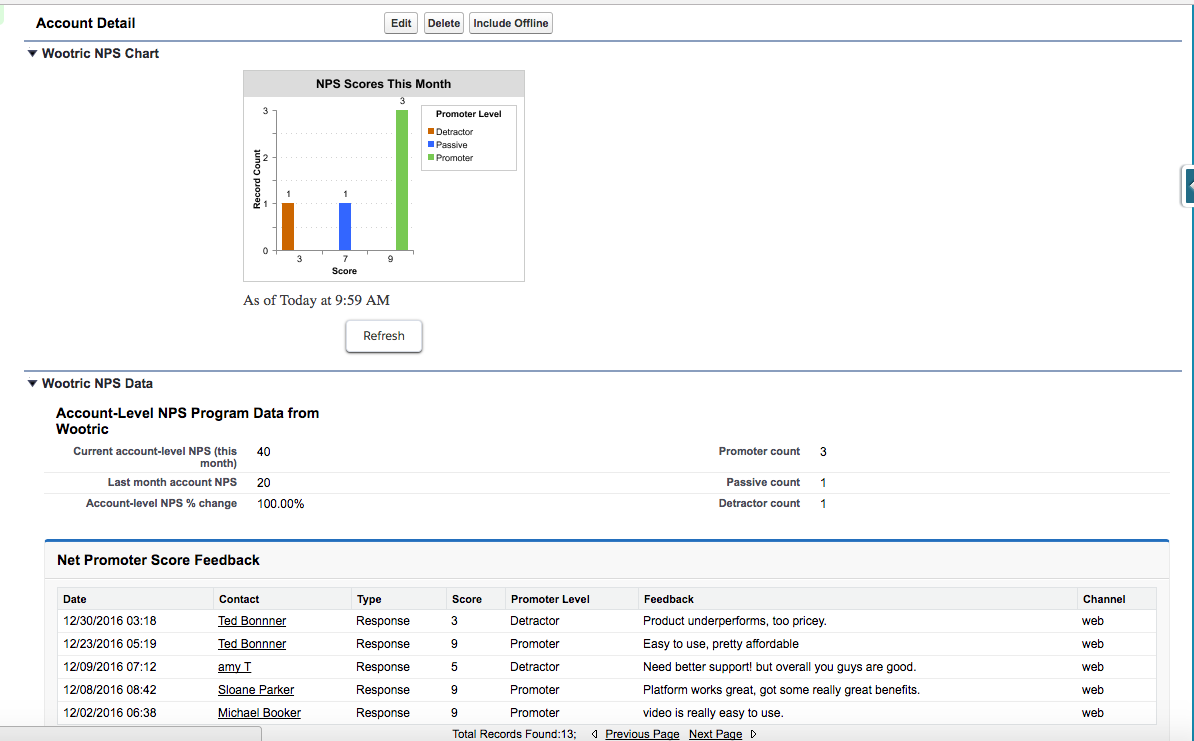Click score 5 in amy T row
Screen dimensions: 1194x741
click(454, 666)
